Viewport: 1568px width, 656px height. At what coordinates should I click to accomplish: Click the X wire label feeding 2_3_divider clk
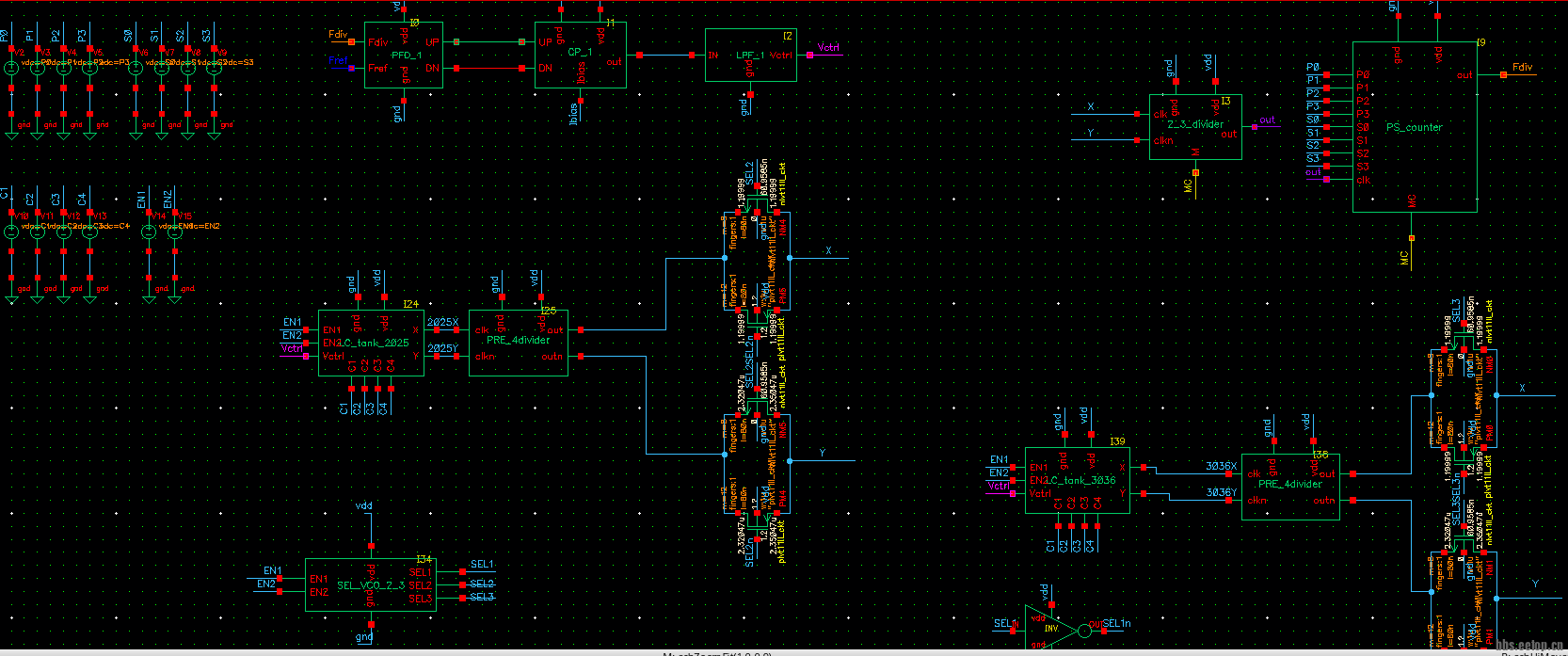pos(1091,107)
